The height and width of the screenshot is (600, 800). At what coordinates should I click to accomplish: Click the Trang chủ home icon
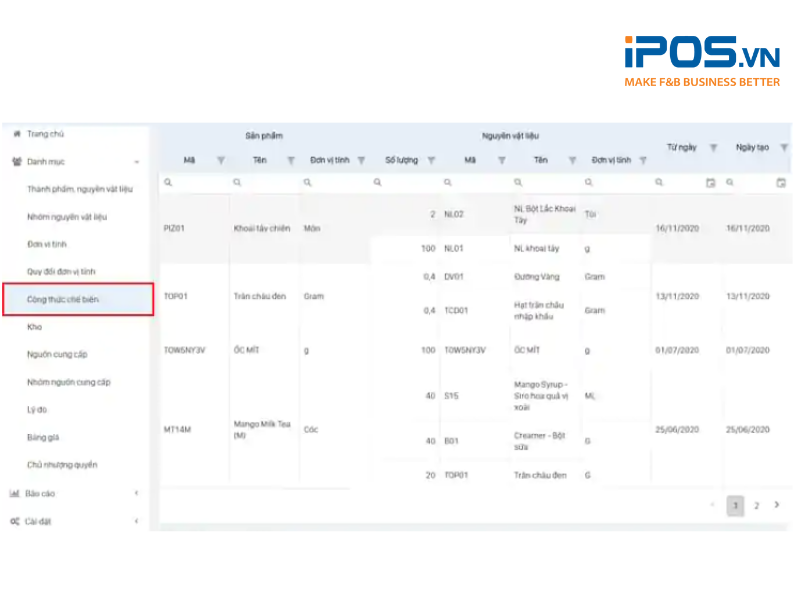16,133
